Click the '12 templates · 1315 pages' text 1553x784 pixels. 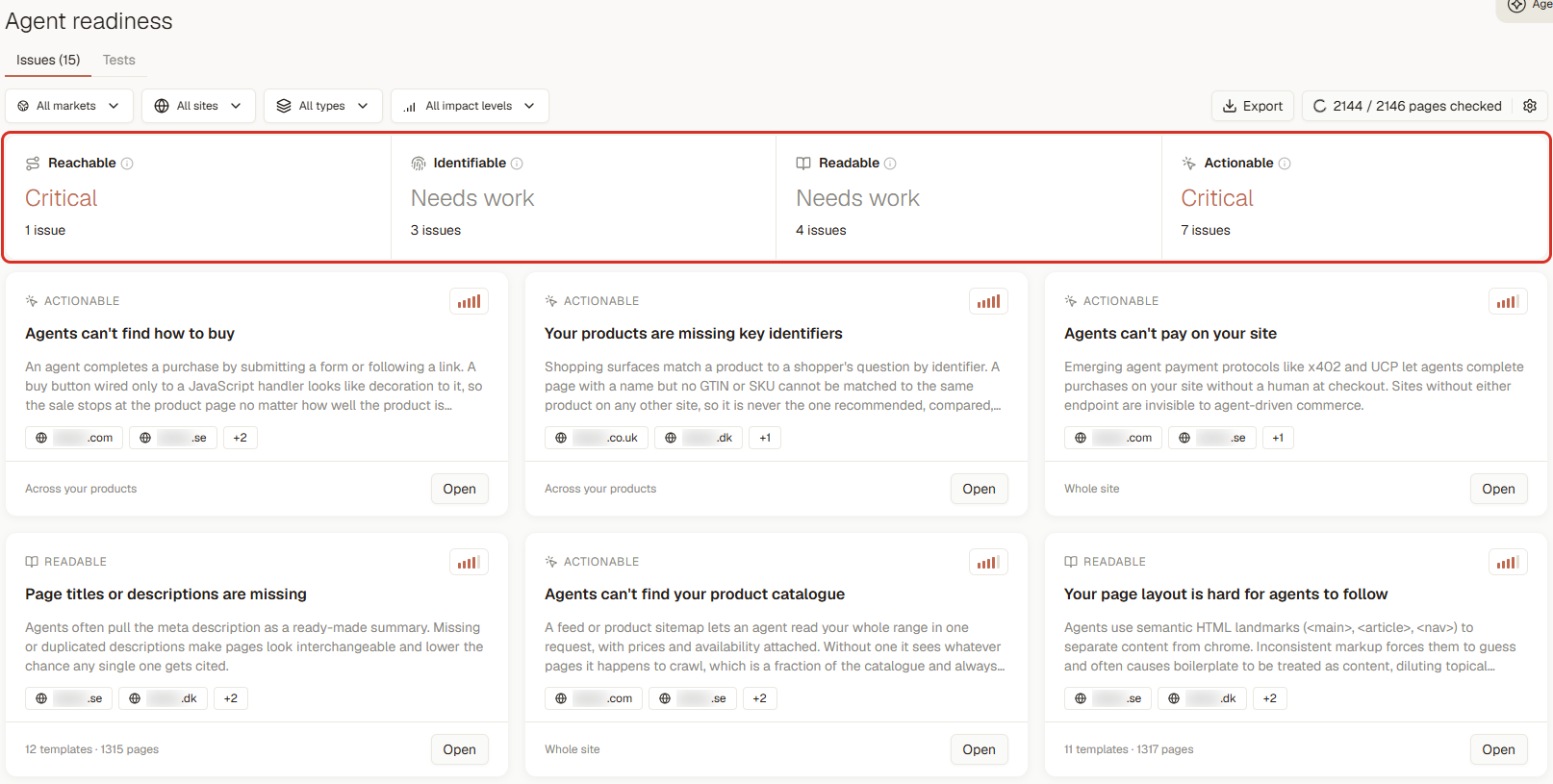tap(92, 749)
